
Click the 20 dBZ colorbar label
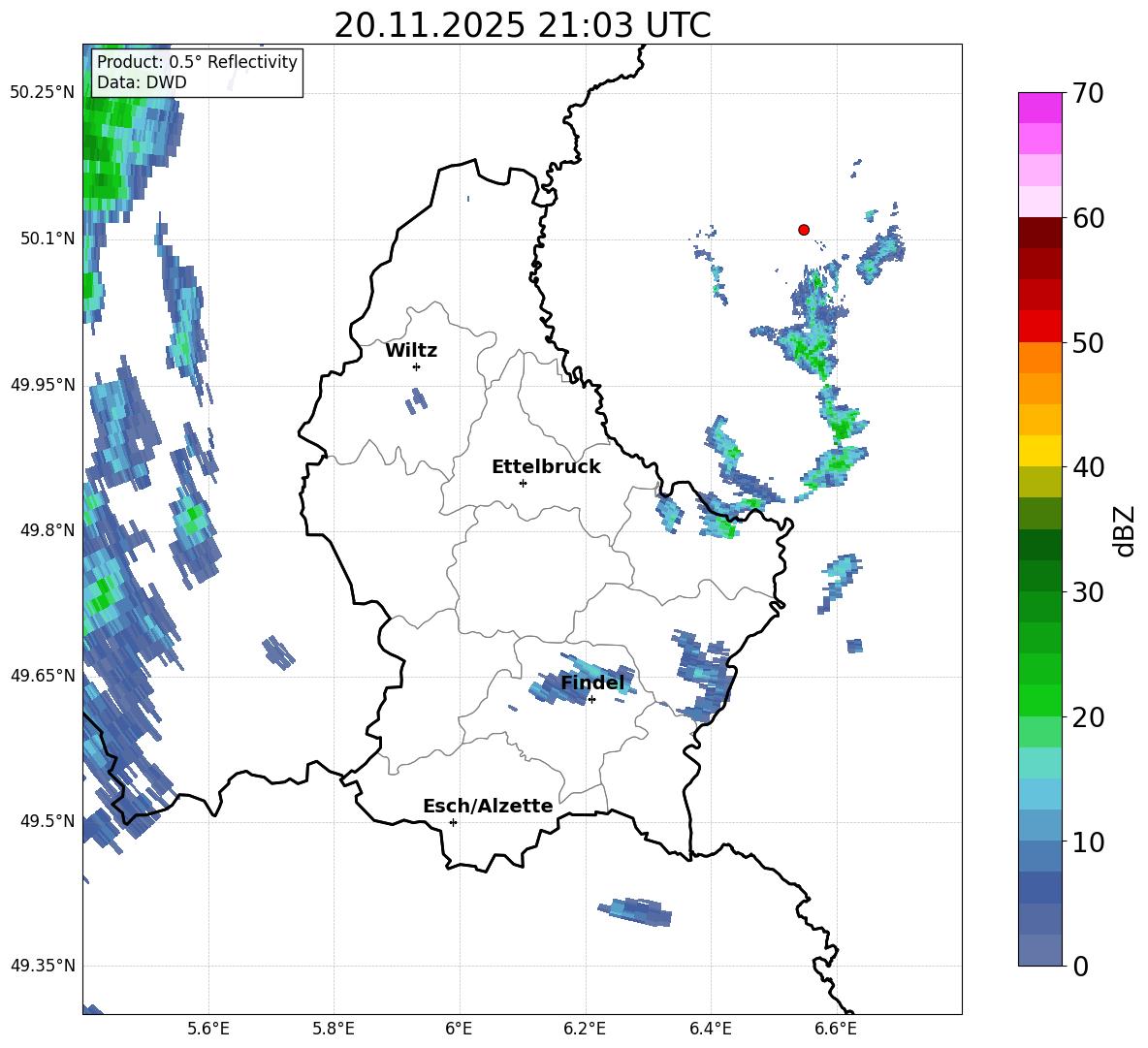pos(1087,717)
